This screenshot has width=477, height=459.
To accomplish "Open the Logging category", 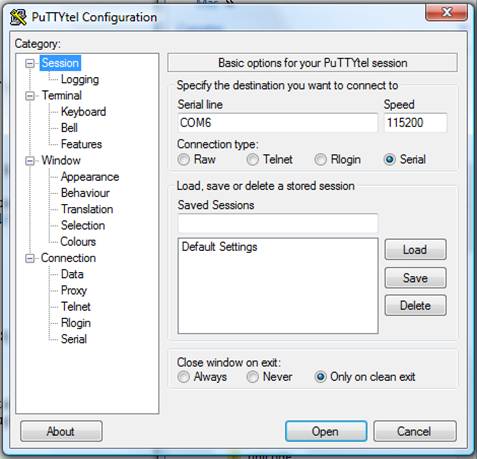I will pos(80,80).
